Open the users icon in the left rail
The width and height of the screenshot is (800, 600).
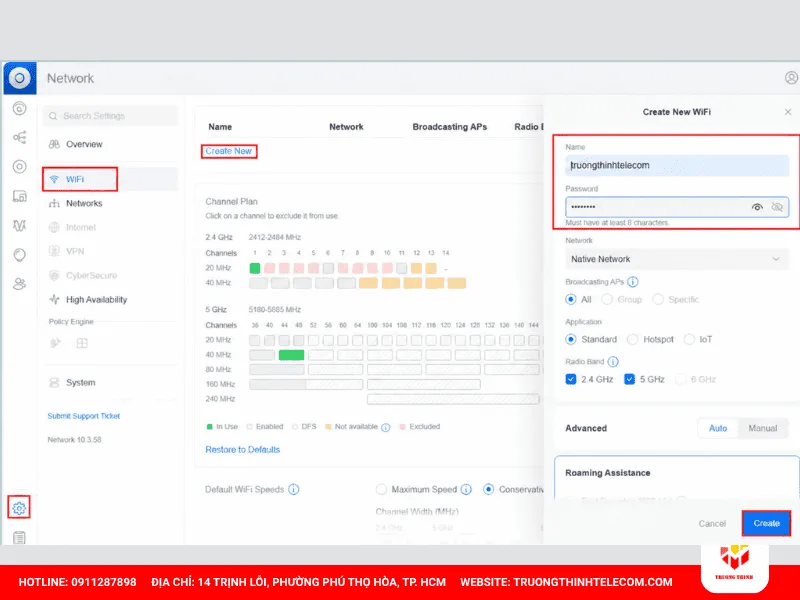point(19,284)
